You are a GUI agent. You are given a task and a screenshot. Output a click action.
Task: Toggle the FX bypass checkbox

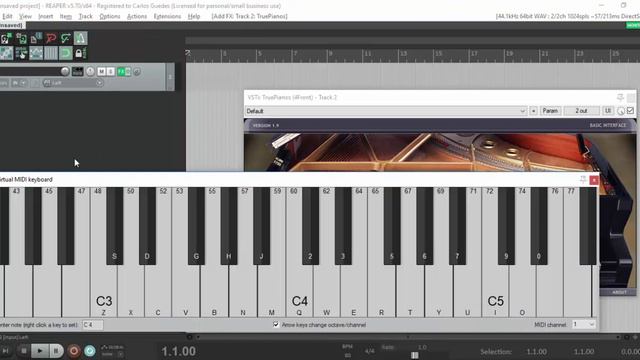pyautogui.click(x=631, y=111)
